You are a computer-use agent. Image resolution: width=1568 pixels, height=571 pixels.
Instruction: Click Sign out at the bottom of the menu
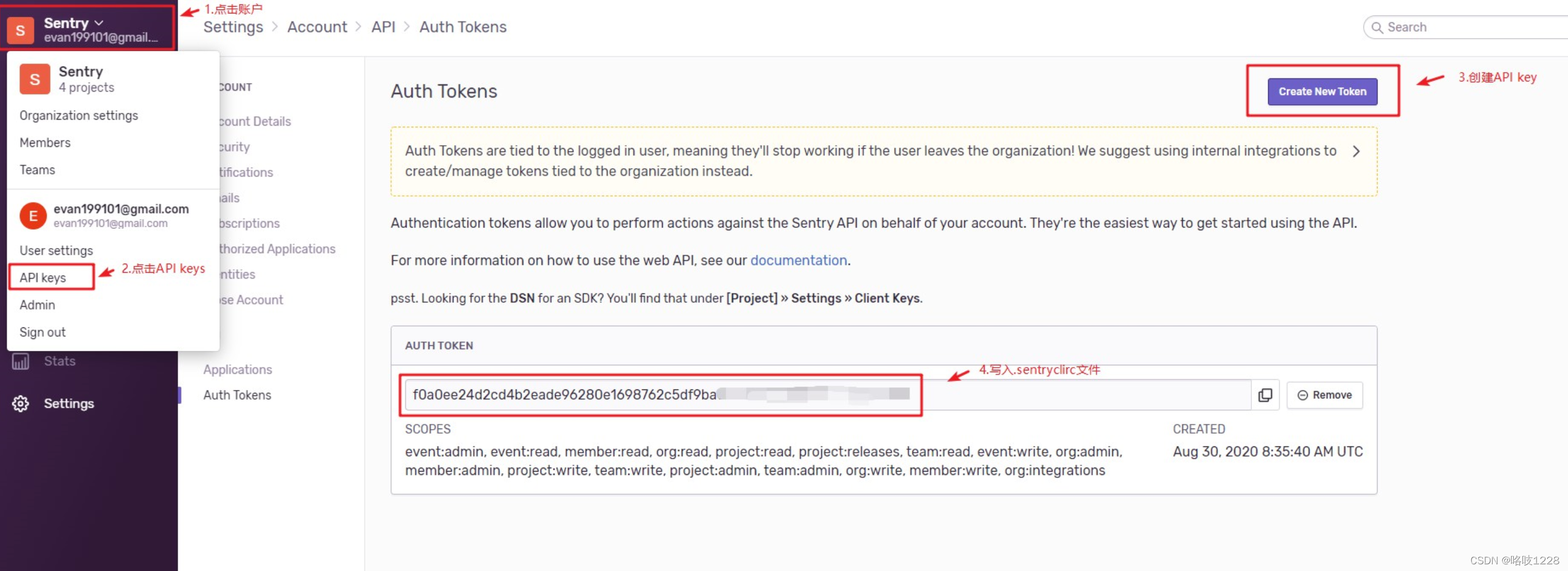[42, 332]
